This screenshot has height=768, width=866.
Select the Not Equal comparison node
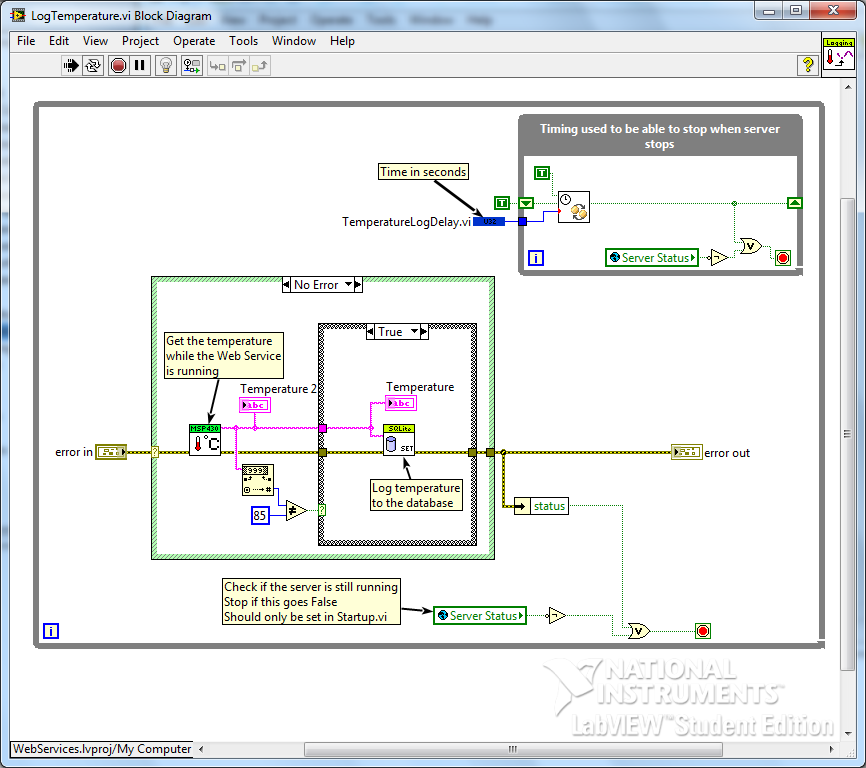click(x=296, y=511)
